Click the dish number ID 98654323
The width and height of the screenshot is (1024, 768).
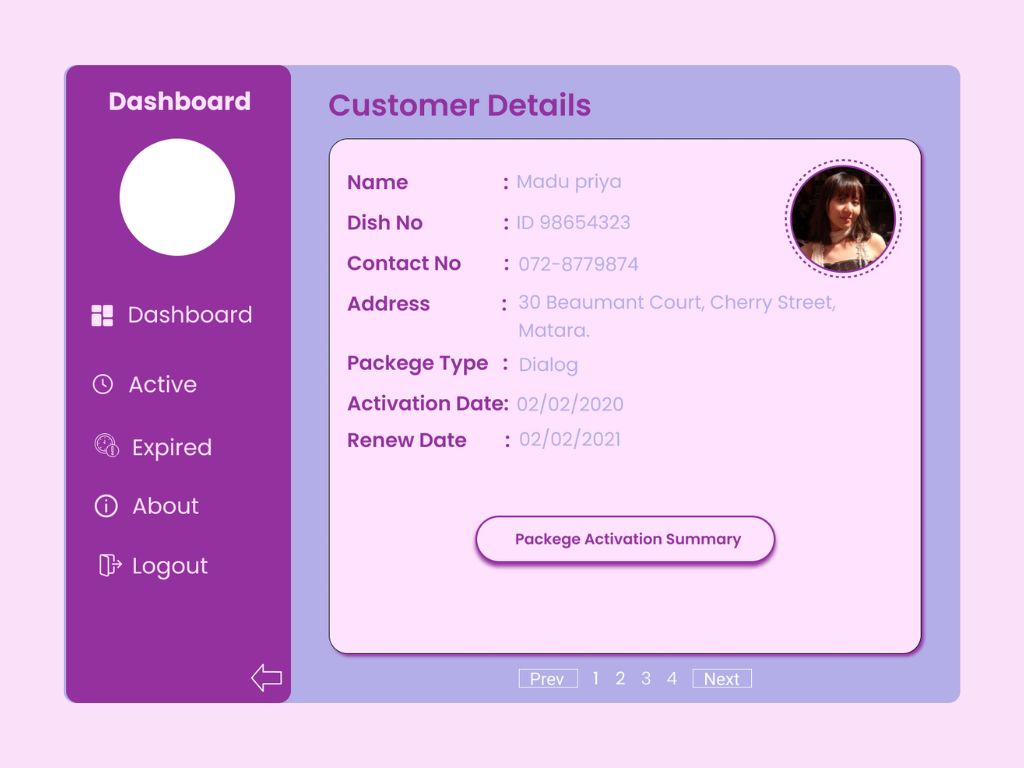click(573, 223)
